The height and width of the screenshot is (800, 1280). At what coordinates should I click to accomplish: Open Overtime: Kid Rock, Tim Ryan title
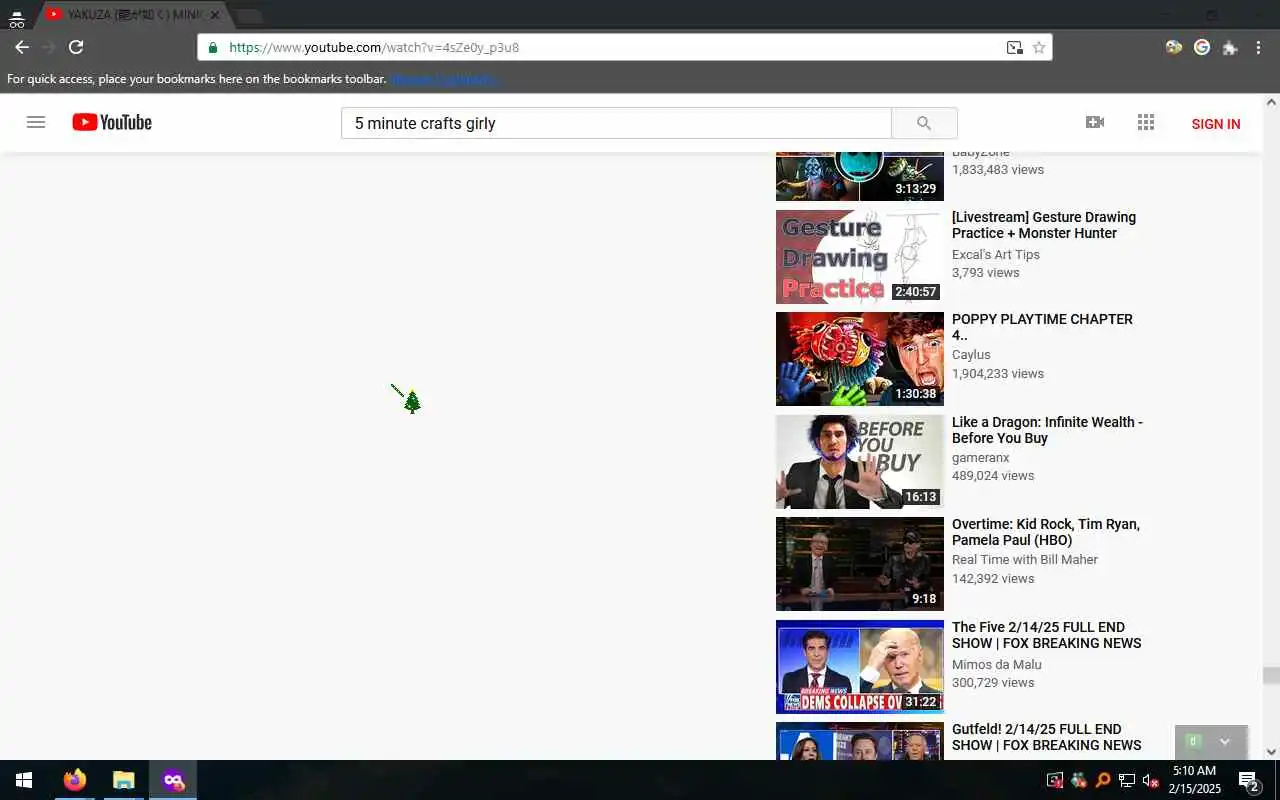1046,532
